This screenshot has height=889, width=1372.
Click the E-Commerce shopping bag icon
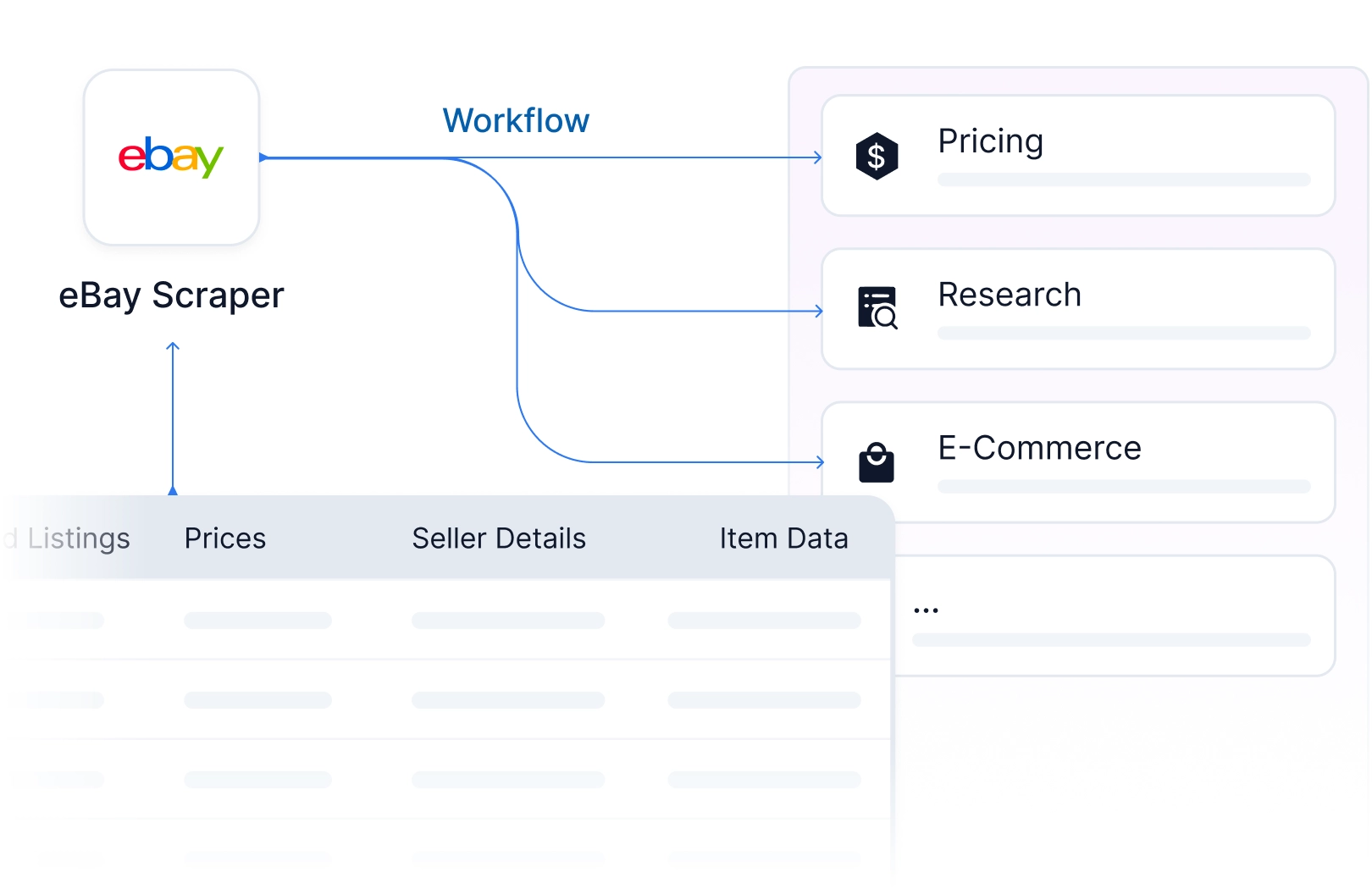(877, 462)
